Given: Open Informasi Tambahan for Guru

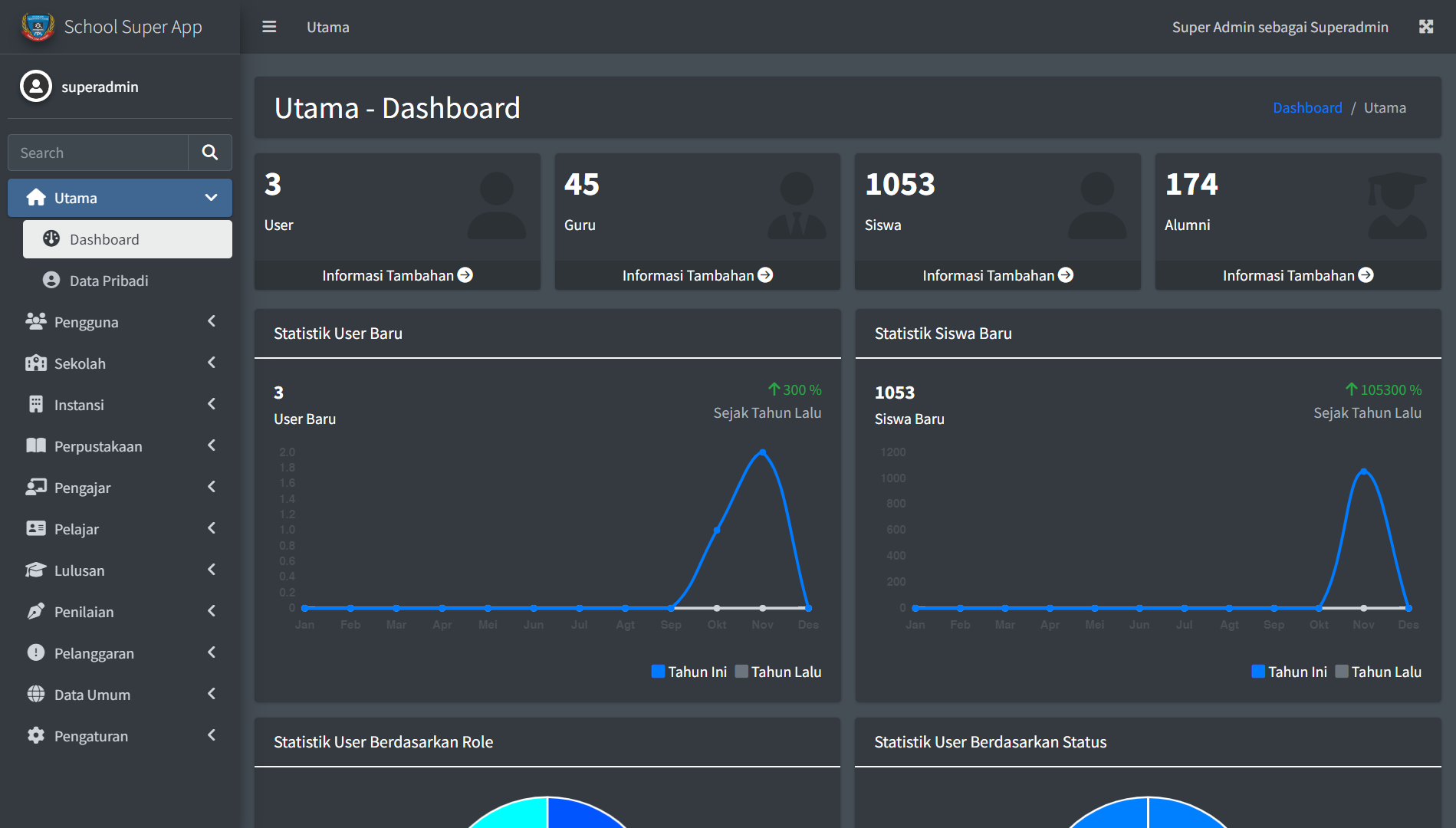Looking at the screenshot, I should tap(696, 275).
